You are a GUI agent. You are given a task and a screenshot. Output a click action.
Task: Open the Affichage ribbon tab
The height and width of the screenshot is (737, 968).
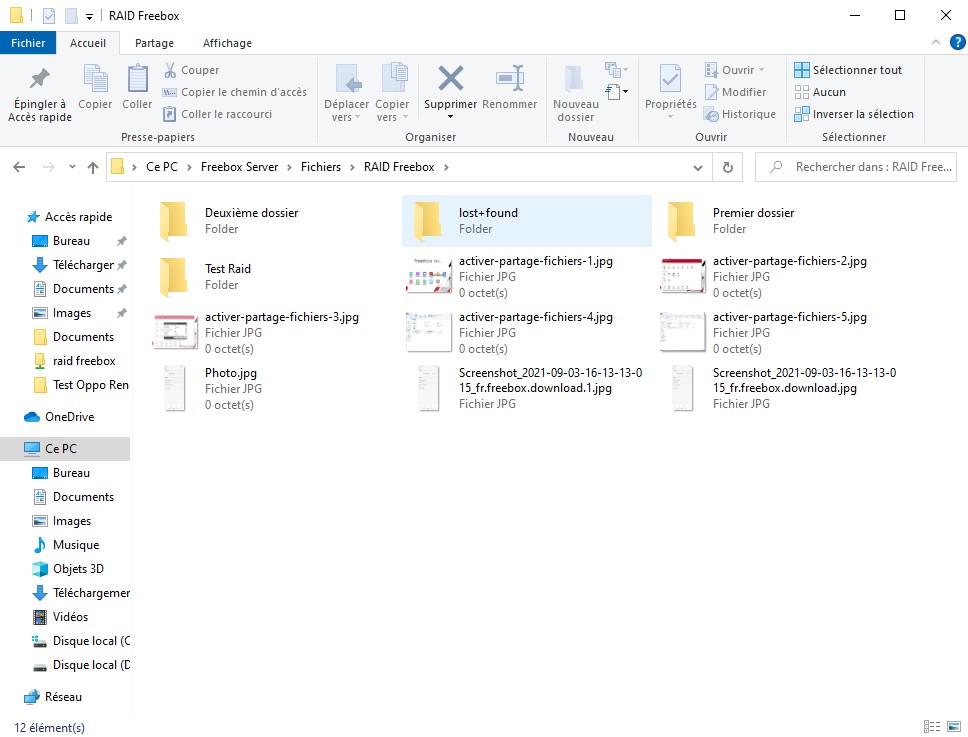click(x=227, y=43)
